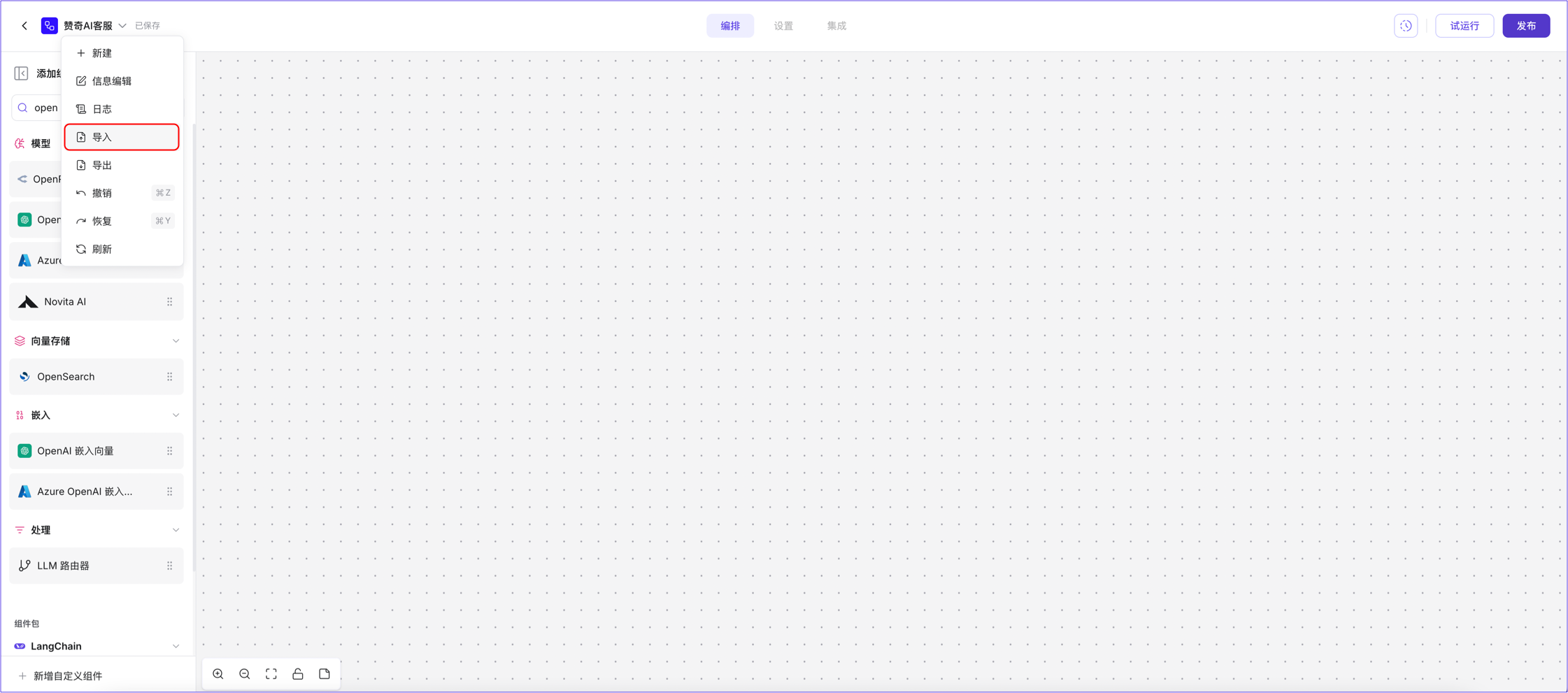
Task: Open the version history clock icon
Action: tap(1406, 26)
